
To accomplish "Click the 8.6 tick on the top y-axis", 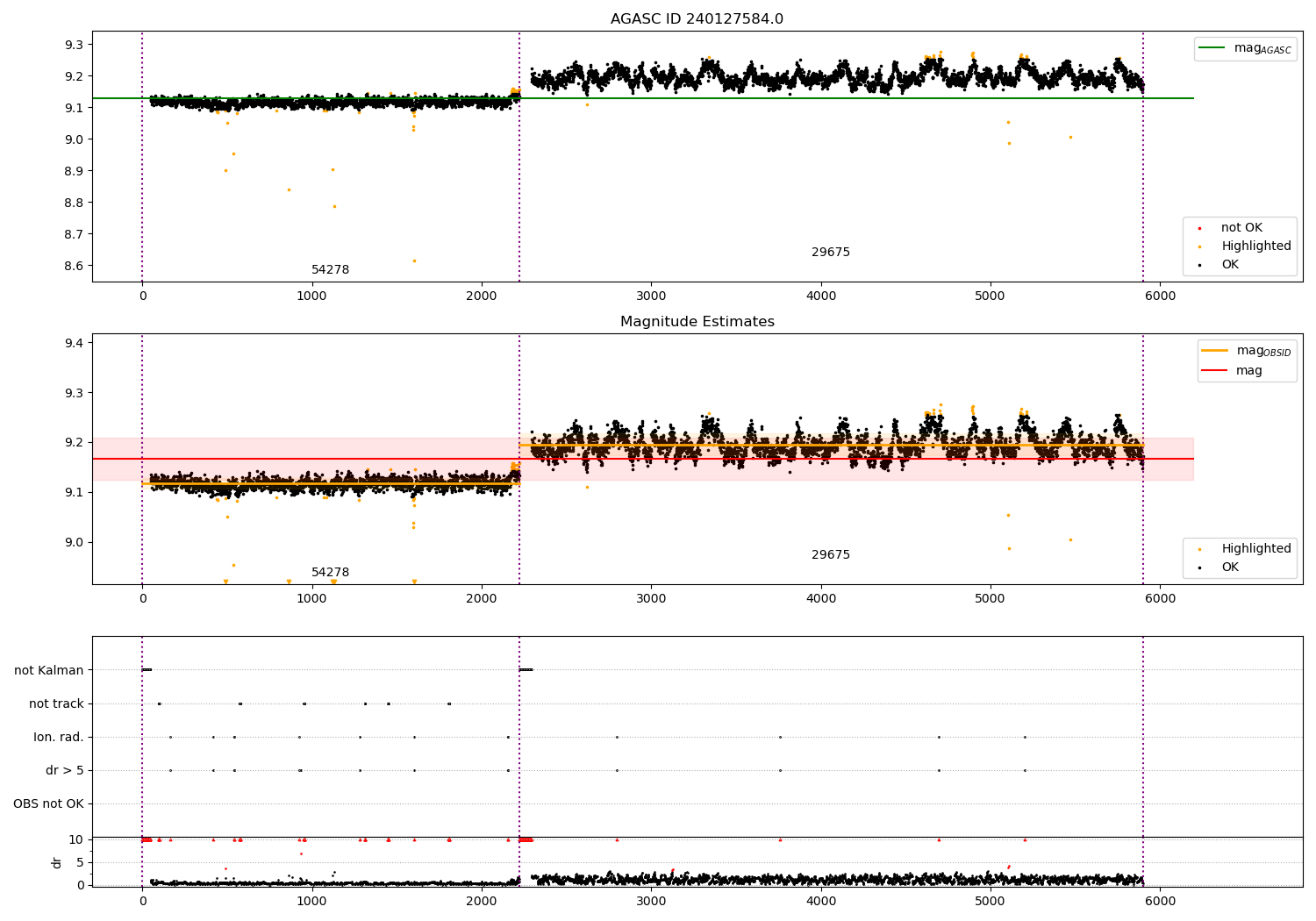I will (73, 266).
